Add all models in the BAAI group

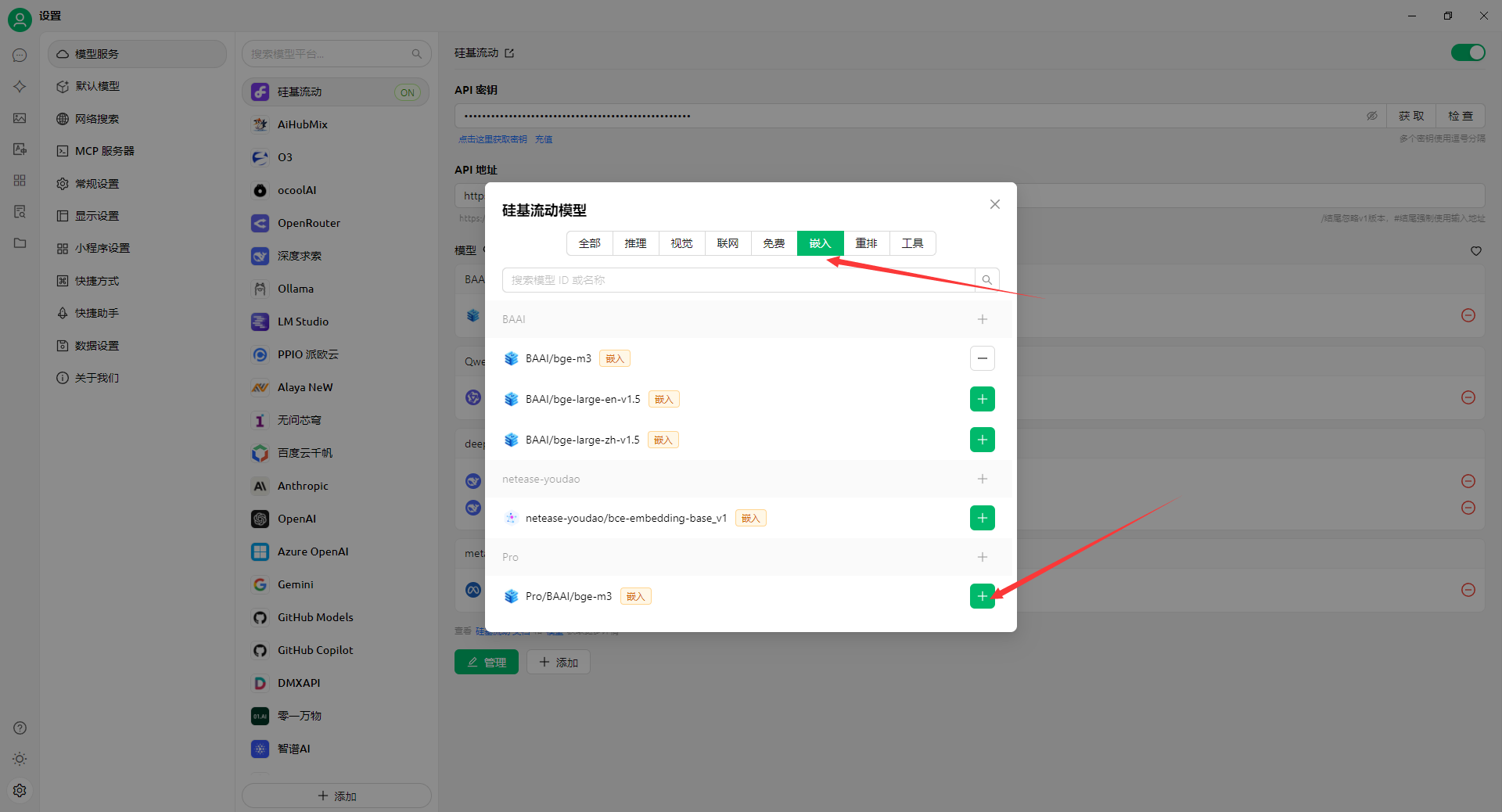(982, 319)
